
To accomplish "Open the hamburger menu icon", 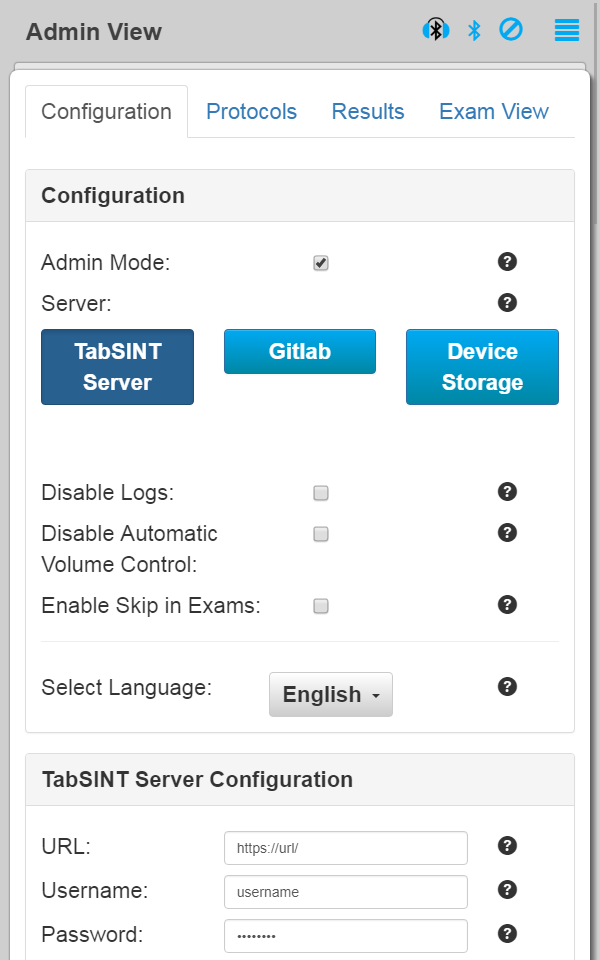I will 567,30.
